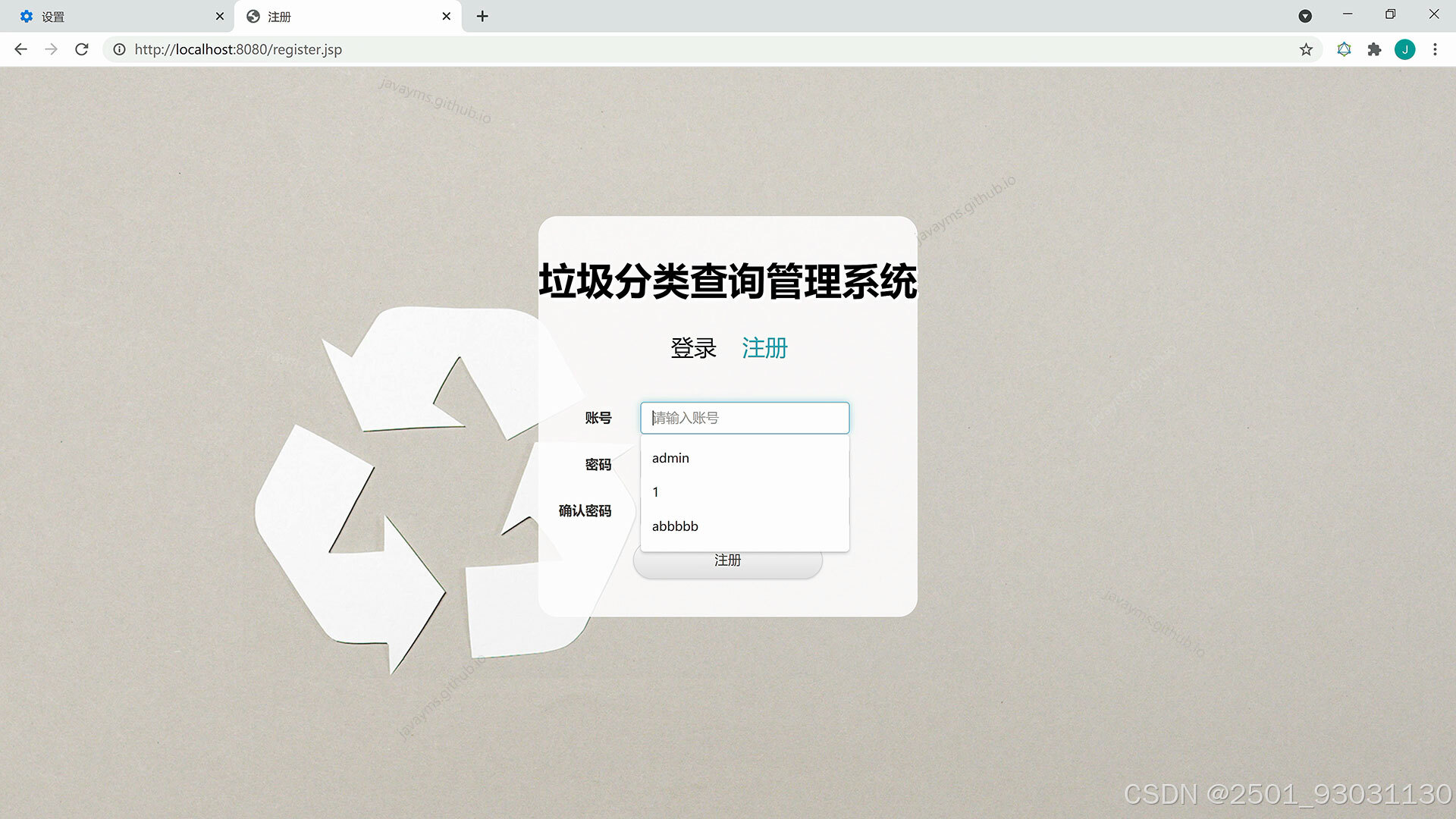Reload the register page
1456x819 pixels.
[82, 49]
